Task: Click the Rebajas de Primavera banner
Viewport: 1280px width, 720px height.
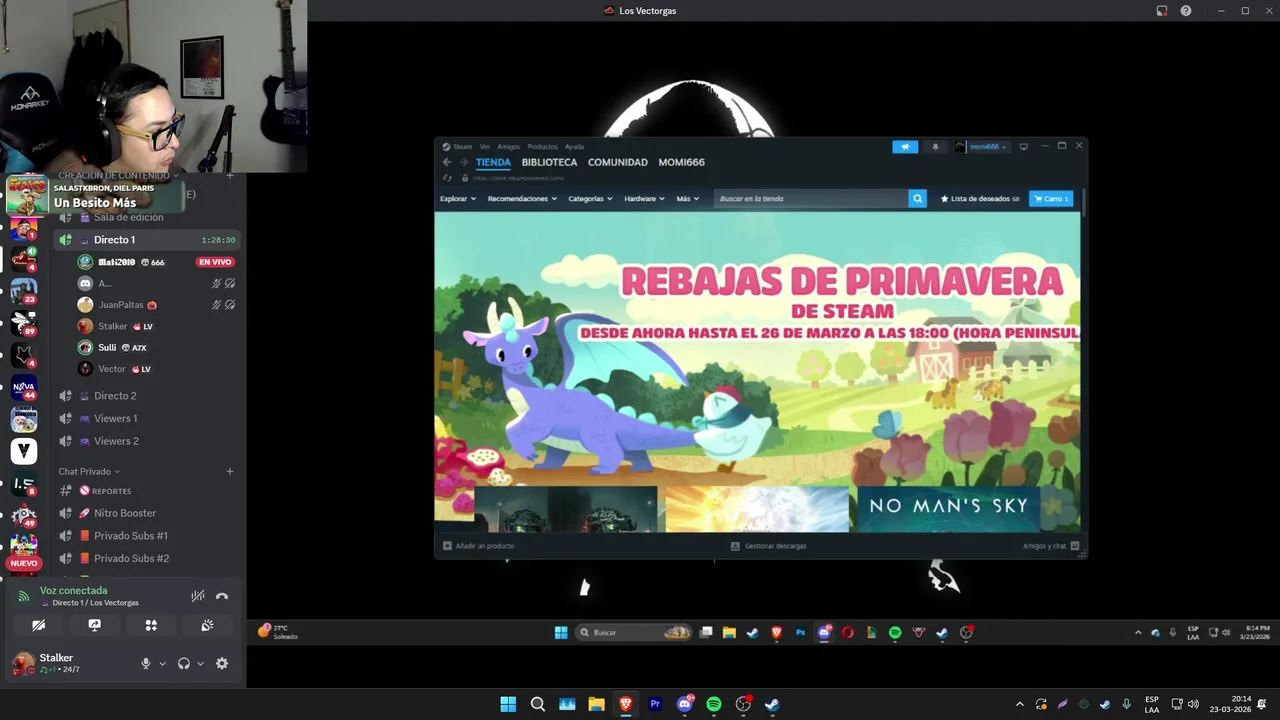Action: click(757, 350)
